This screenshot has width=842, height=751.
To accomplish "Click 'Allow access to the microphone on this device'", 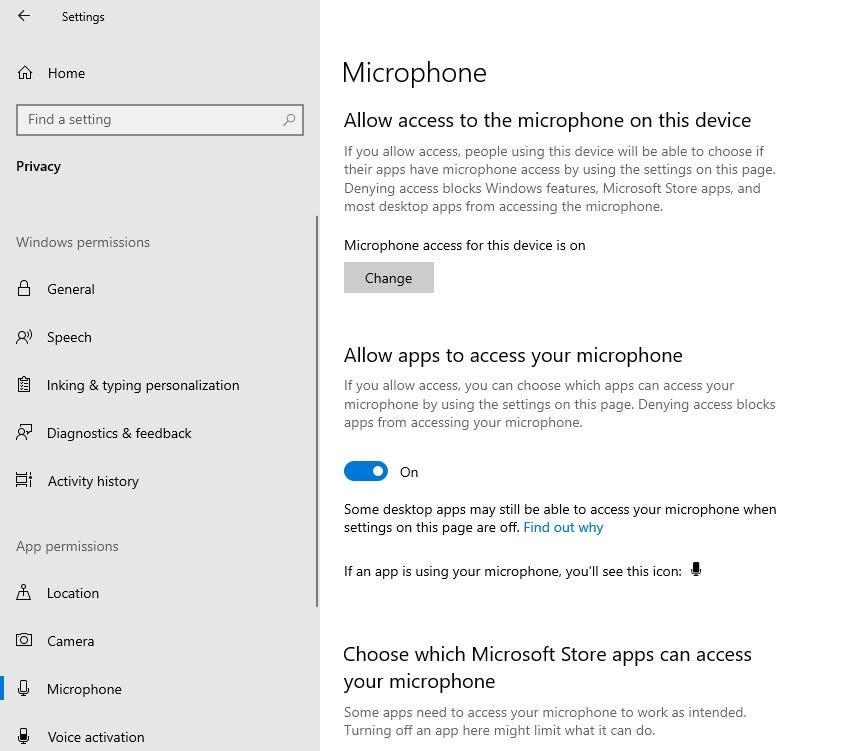I will pyautogui.click(x=547, y=120).
